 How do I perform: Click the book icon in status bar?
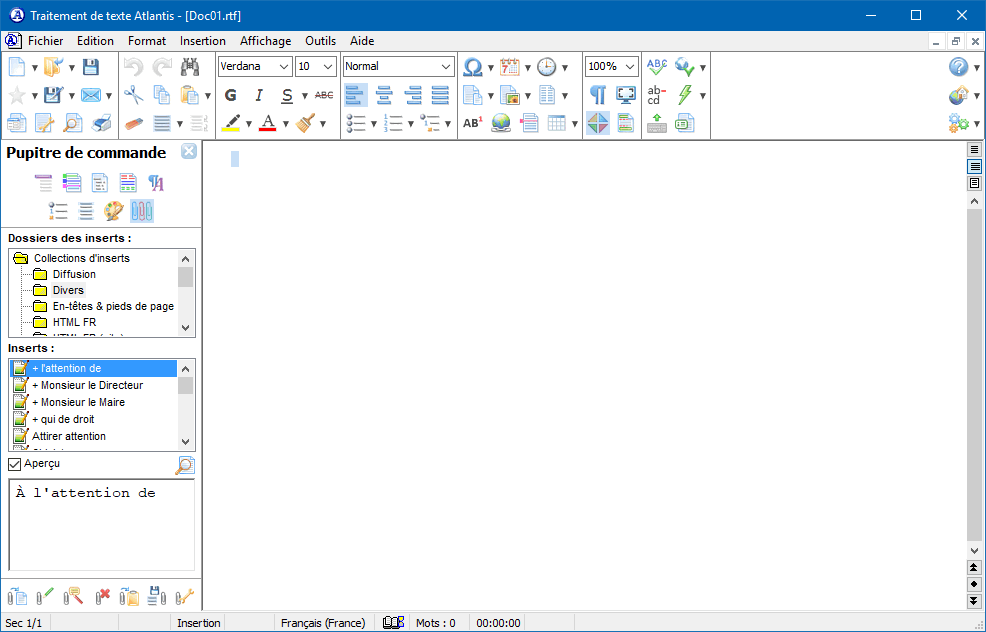pyautogui.click(x=394, y=623)
